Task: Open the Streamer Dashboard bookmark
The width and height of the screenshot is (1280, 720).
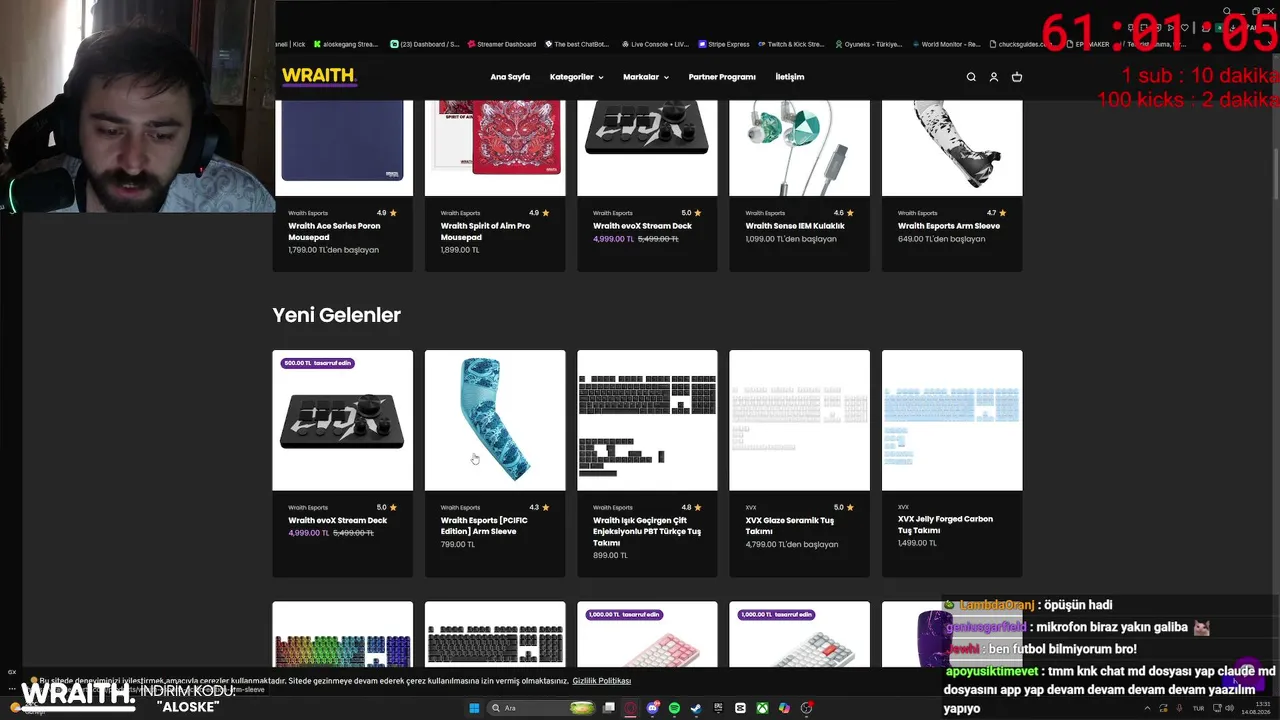Action: point(502,44)
